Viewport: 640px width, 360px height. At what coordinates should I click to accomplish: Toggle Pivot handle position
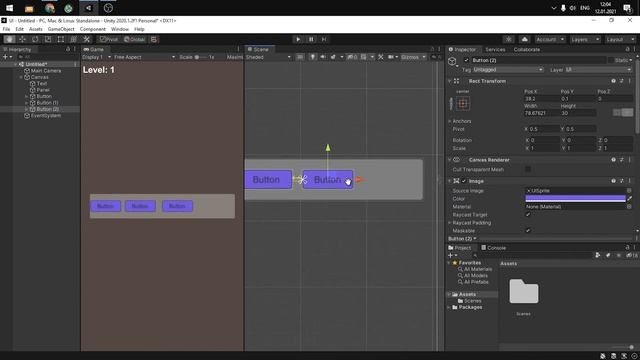(109, 39)
